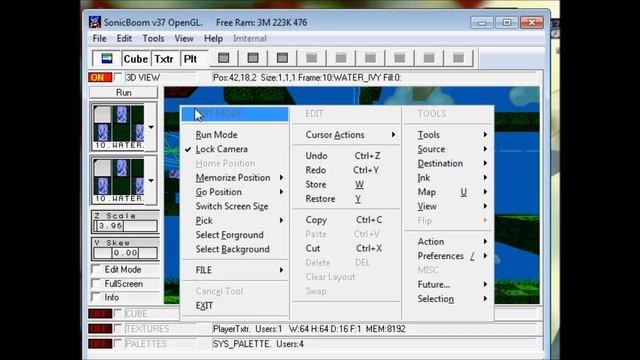Click the colored screen icon in toolbar

107,59
